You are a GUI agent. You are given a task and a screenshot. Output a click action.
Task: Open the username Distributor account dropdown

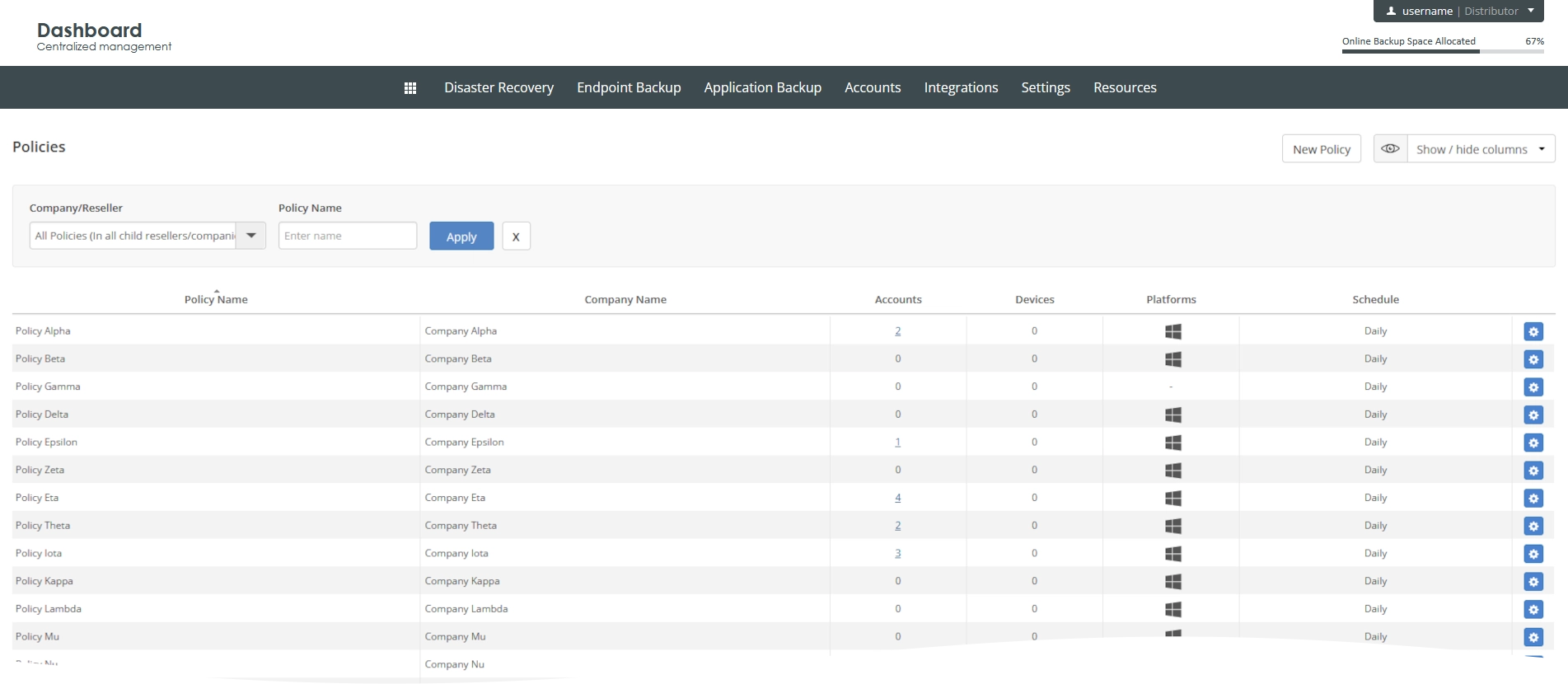click(1458, 12)
